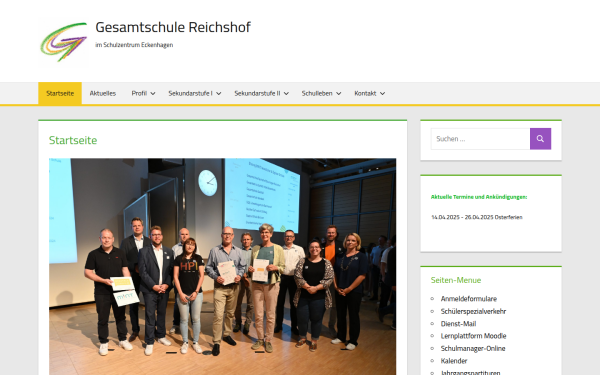Click the im Schulzentrum Eckenhagen tagline
Viewport: 600px width, 375px height.
134,45
